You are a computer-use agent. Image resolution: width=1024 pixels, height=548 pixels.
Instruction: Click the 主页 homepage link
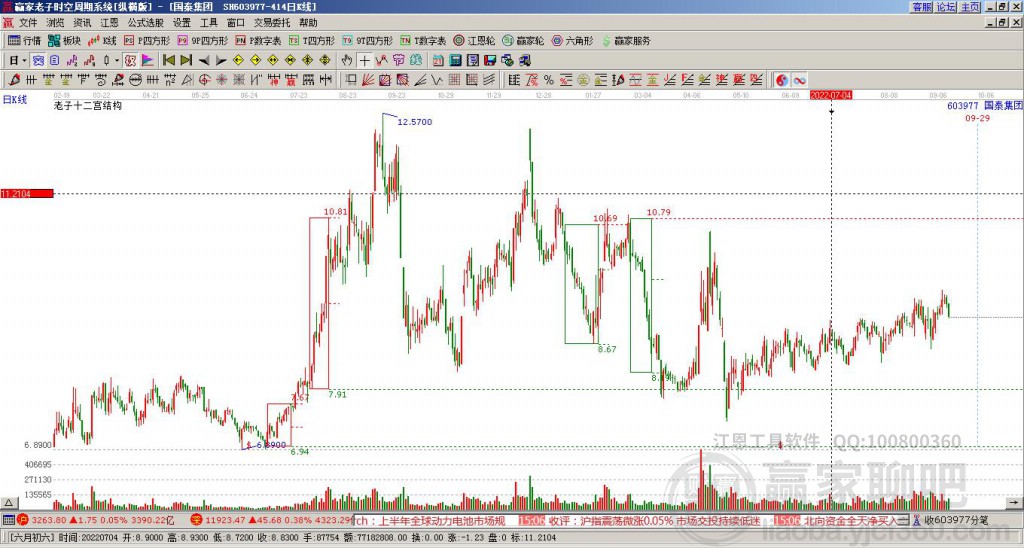970,7
